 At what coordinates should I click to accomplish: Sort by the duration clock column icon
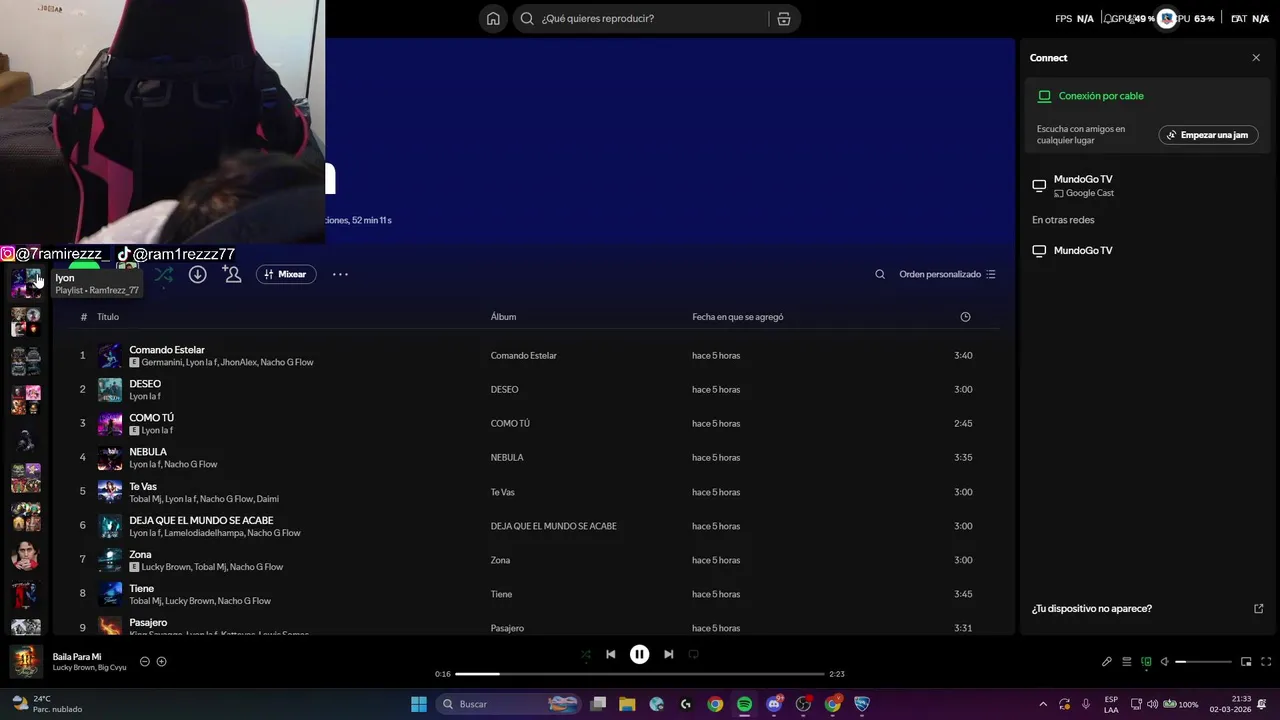[x=965, y=317]
